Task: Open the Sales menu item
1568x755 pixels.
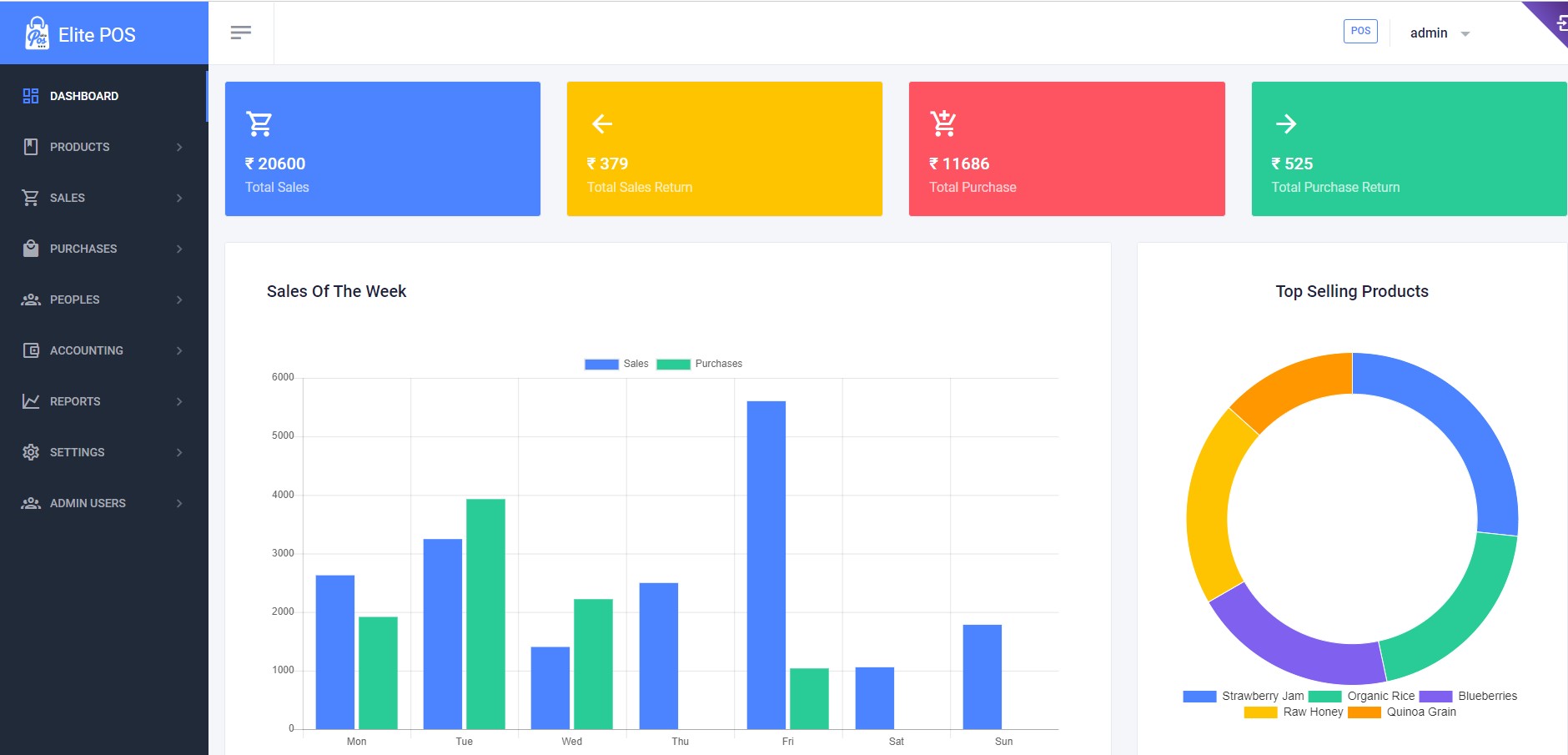Action: (x=103, y=198)
